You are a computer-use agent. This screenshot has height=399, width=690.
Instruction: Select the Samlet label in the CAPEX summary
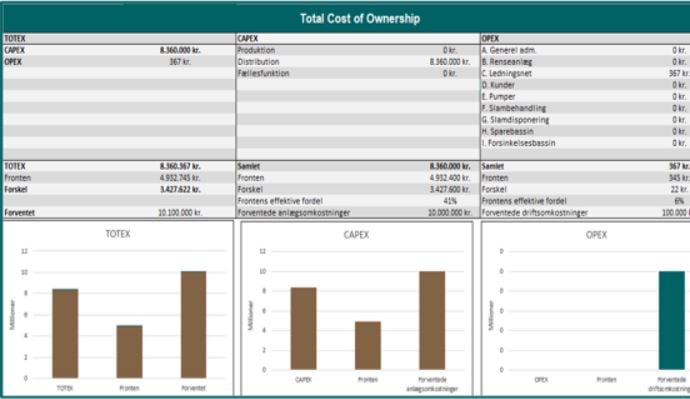click(x=249, y=166)
